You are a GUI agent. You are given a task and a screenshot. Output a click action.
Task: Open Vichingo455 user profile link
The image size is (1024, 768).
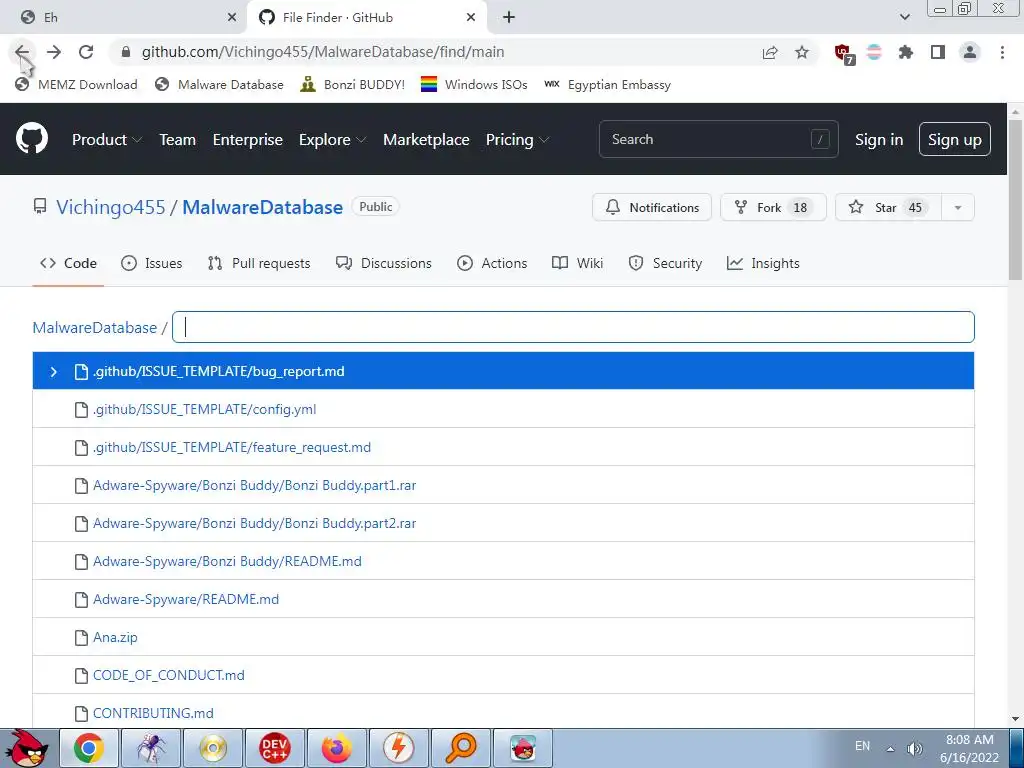pyautogui.click(x=110, y=207)
